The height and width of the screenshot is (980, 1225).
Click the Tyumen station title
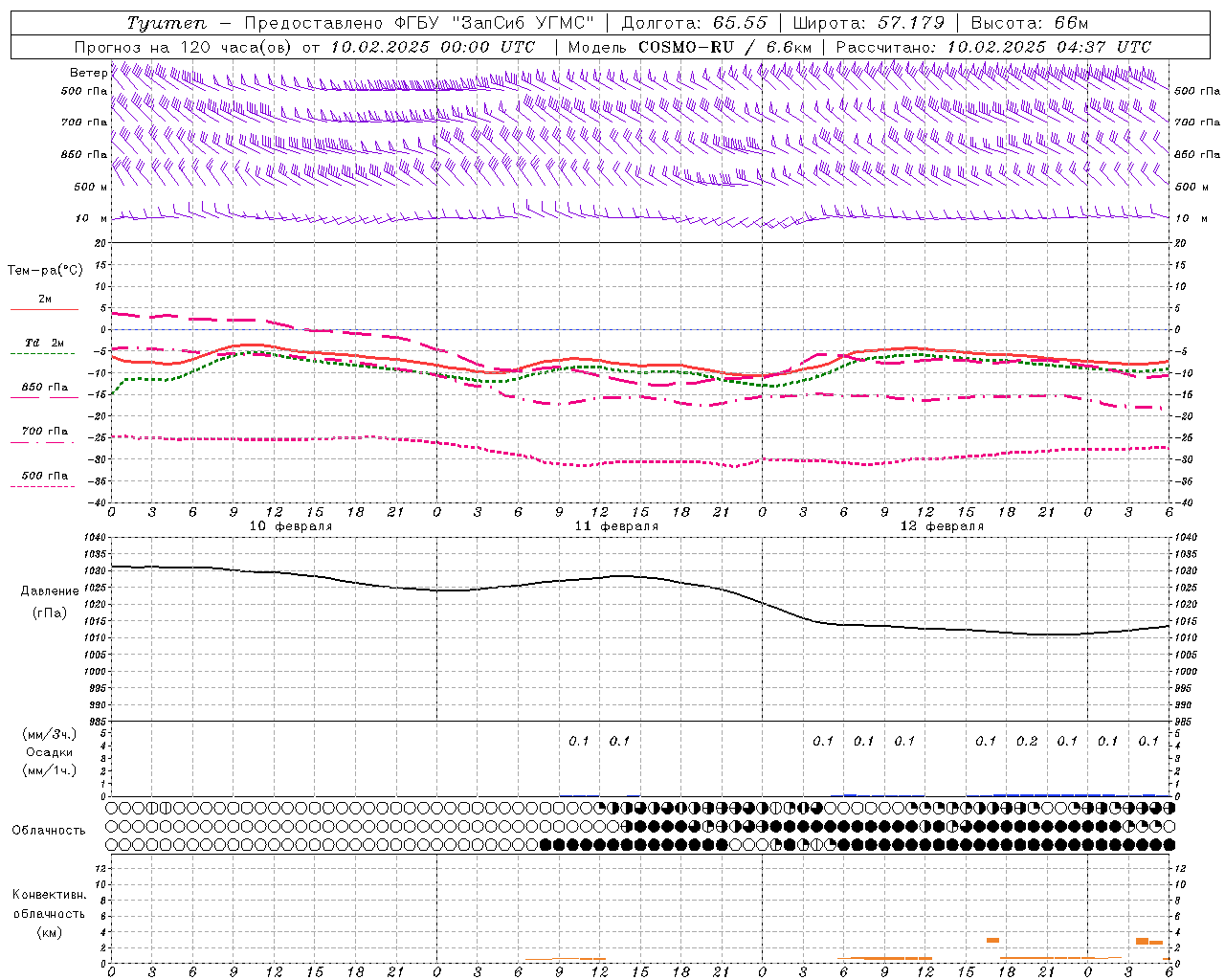tap(167, 23)
